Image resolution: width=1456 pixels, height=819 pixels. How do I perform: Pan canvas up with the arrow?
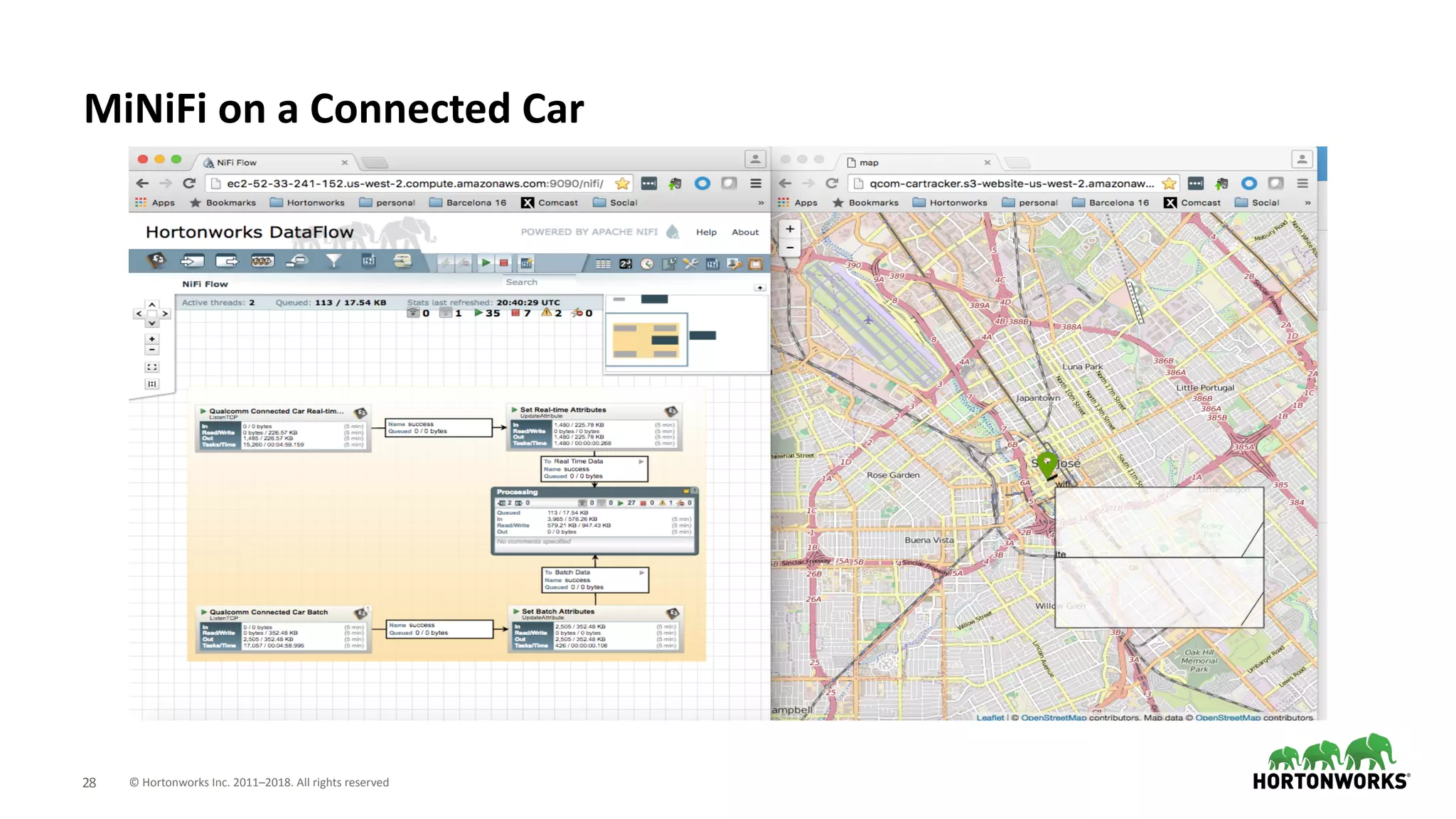coord(151,304)
